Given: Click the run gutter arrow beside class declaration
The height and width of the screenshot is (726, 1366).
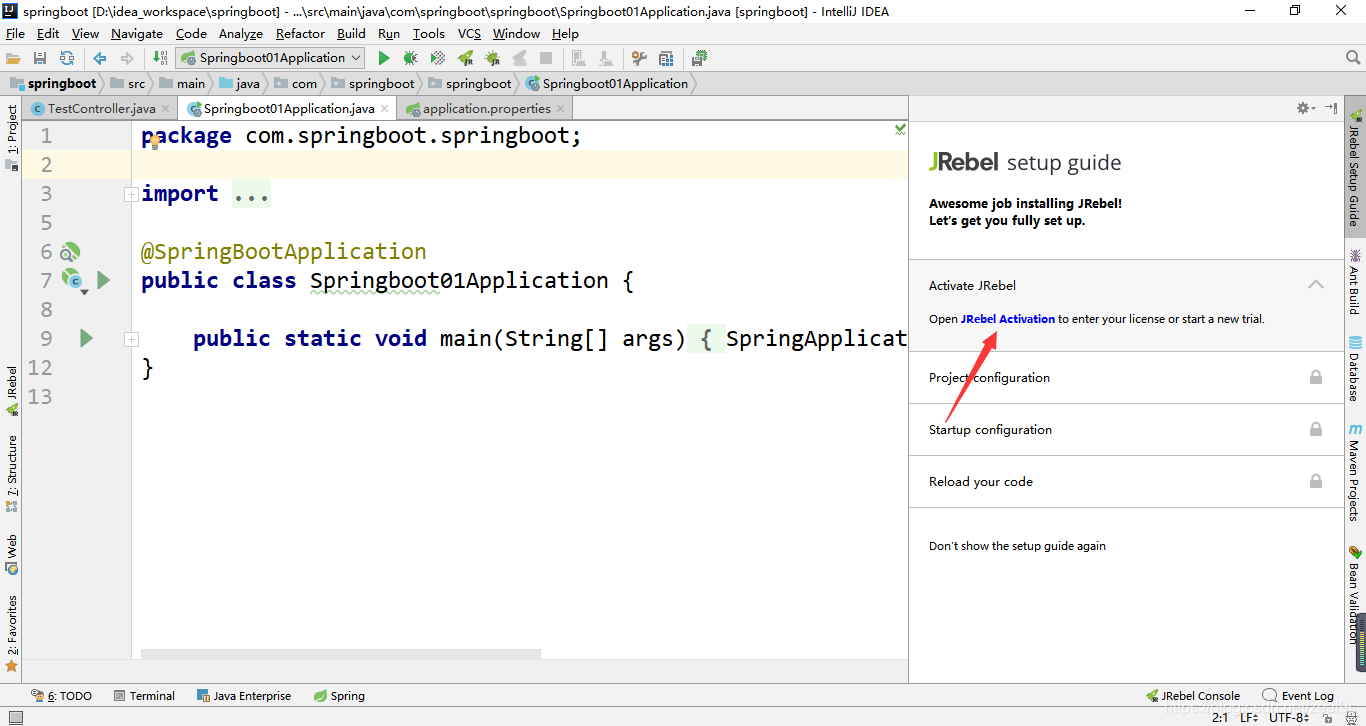Looking at the screenshot, I should tap(104, 281).
